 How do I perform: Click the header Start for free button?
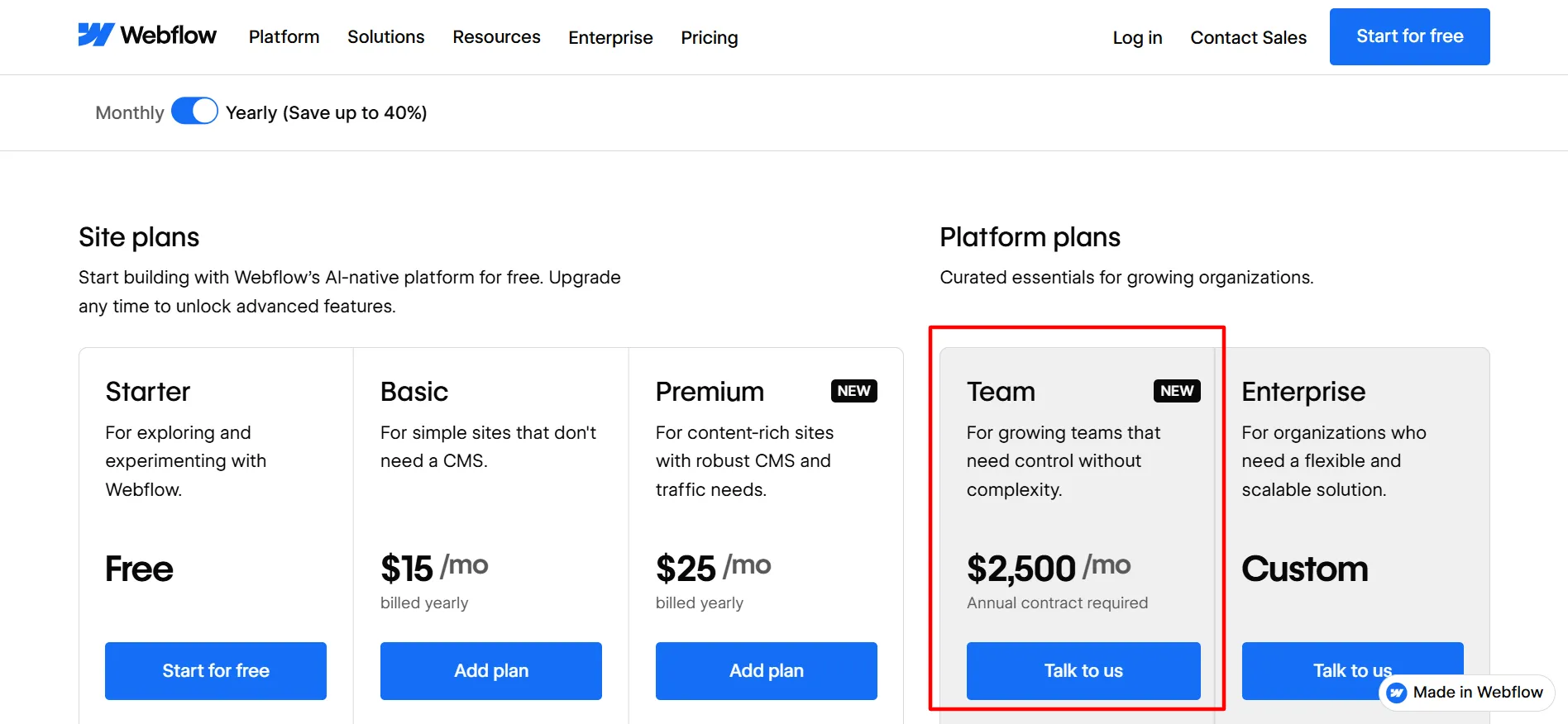1409,36
